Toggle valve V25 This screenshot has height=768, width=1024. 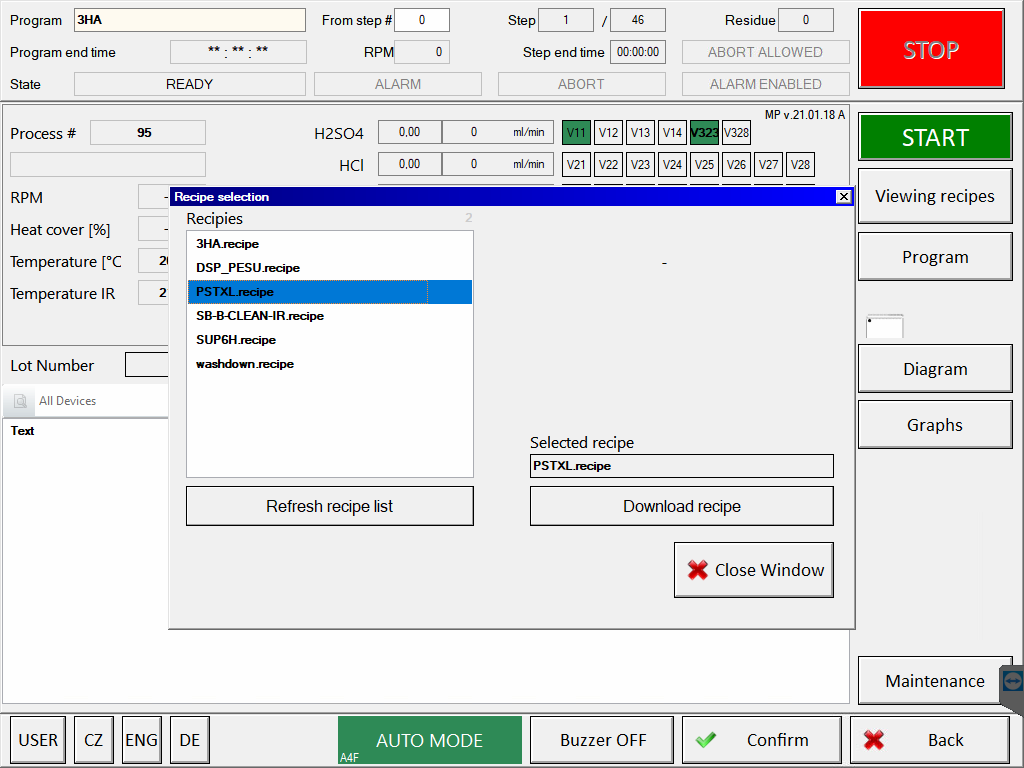tap(704, 165)
